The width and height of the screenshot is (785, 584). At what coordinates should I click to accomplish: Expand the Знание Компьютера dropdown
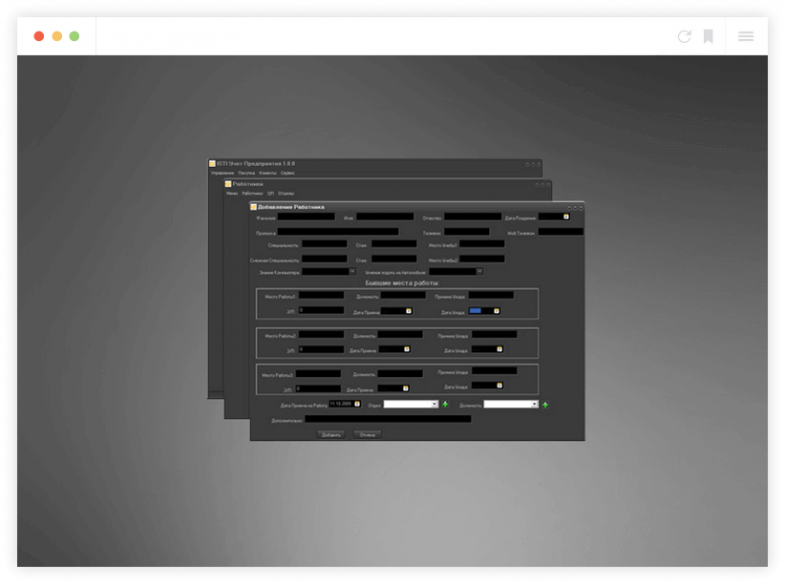[x=352, y=270]
